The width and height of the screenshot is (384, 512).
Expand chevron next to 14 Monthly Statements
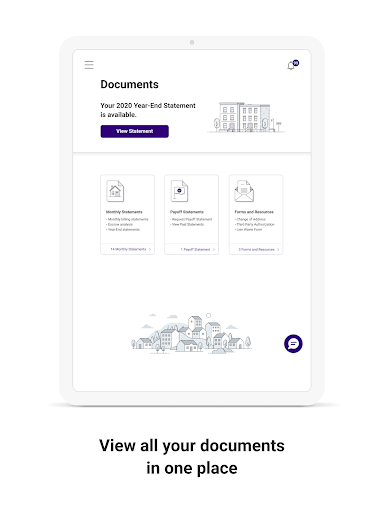click(x=150, y=249)
